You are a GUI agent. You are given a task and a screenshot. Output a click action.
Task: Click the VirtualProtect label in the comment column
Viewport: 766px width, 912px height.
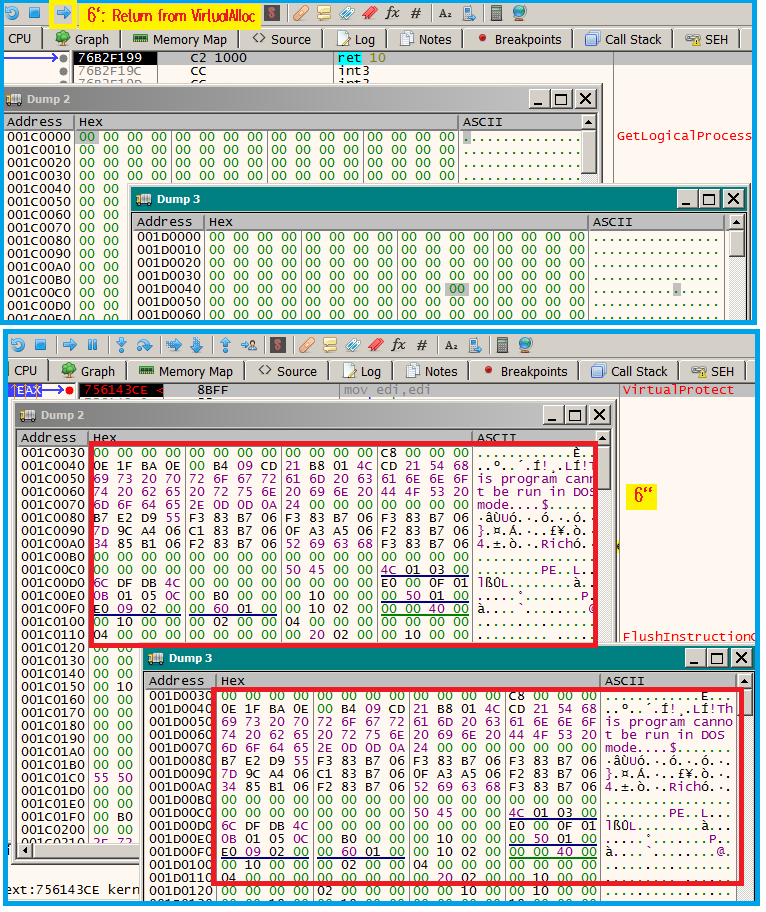663,389
